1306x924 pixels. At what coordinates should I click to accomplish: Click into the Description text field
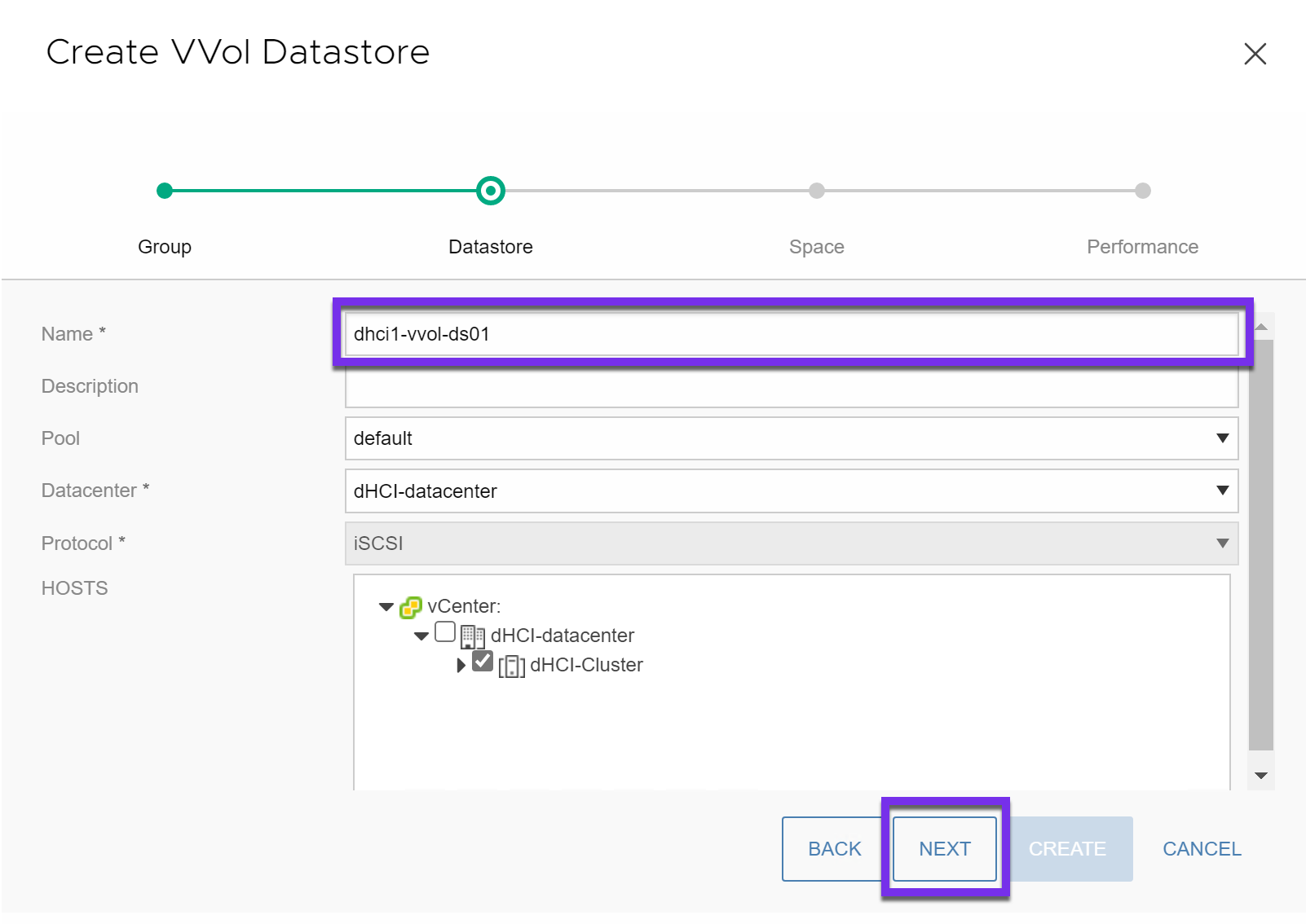tap(791, 388)
